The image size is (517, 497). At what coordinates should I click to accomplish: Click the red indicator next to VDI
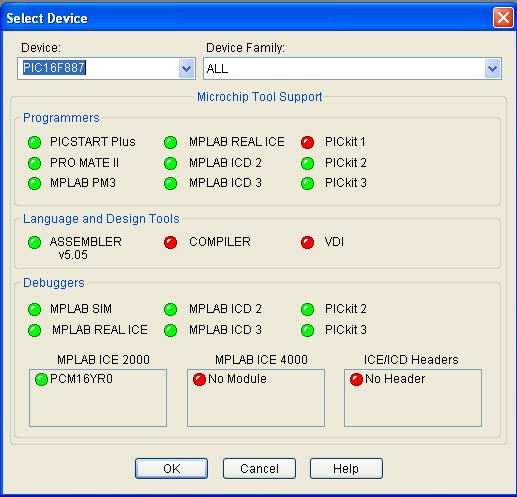coord(307,242)
